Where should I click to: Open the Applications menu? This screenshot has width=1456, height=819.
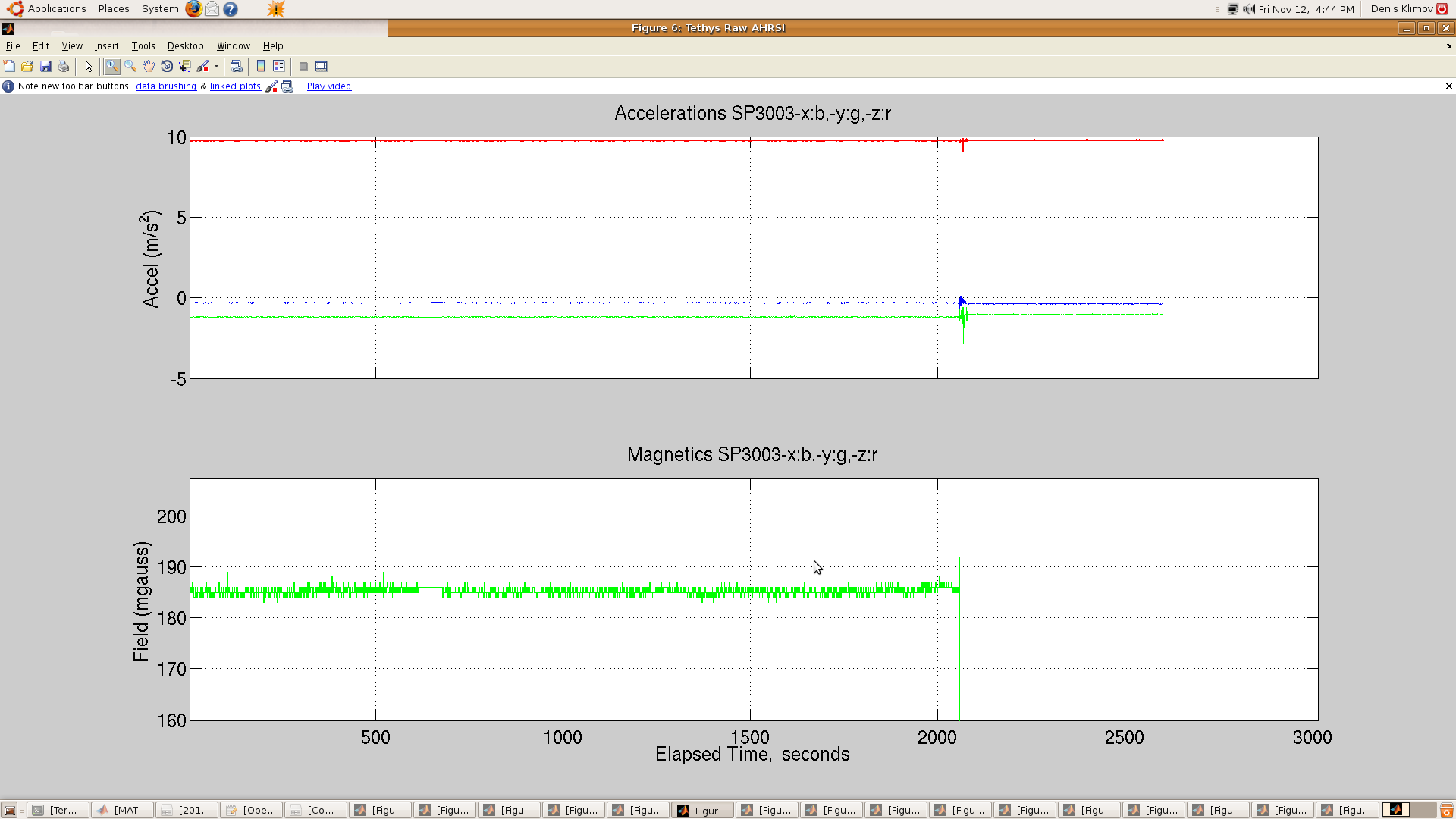47,9
